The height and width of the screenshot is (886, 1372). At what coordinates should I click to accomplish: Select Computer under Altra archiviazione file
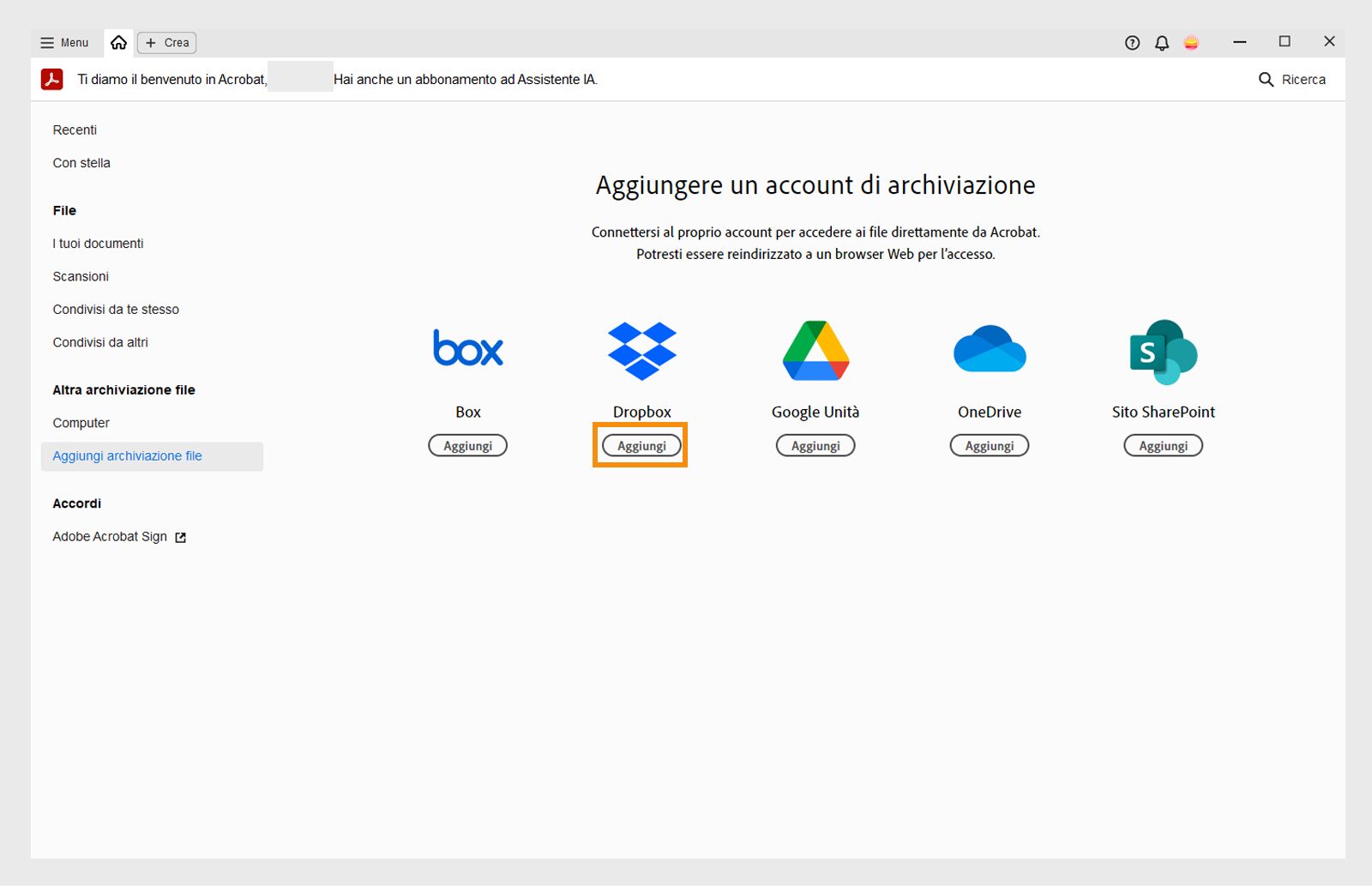[81, 422]
